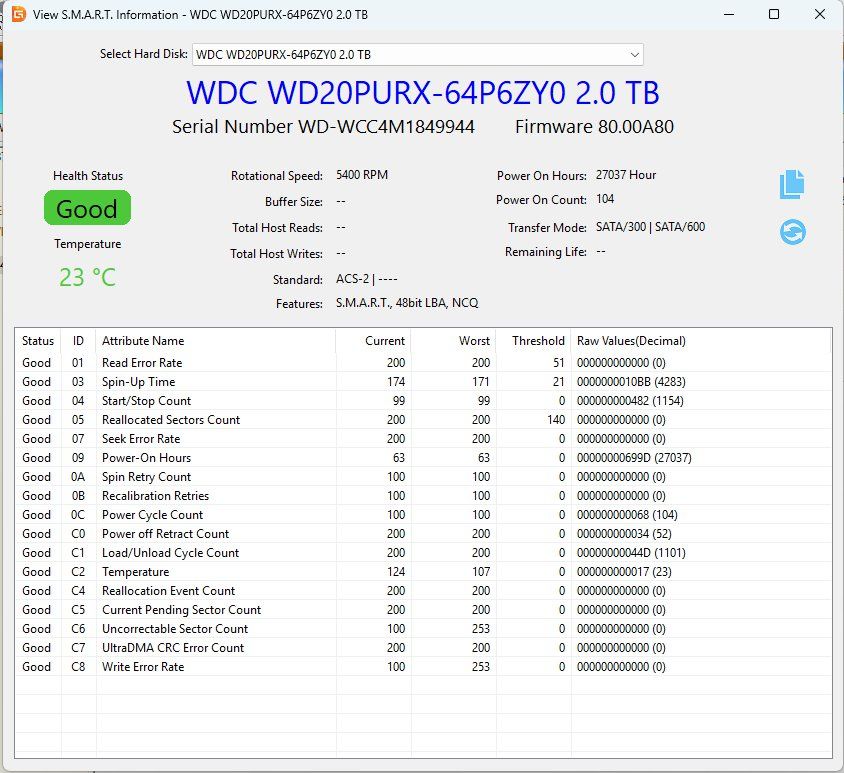Click the 5400 RPM rotational speed value

coord(362,175)
